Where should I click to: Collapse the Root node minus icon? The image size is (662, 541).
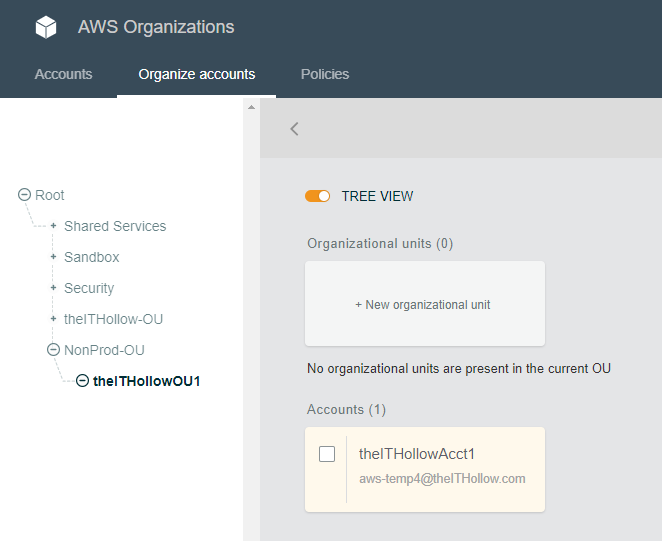coord(24,195)
